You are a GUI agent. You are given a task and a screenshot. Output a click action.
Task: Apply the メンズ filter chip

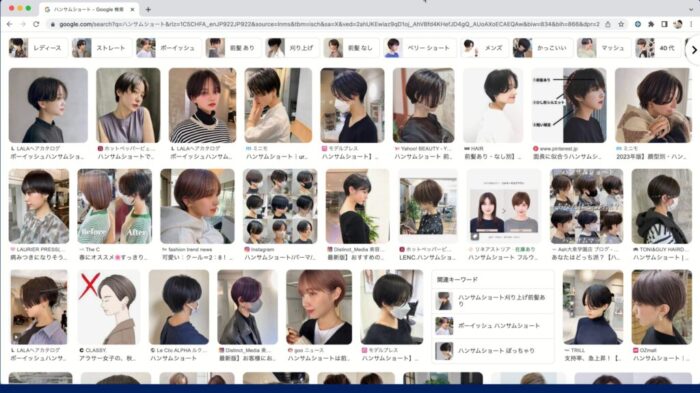[484, 48]
